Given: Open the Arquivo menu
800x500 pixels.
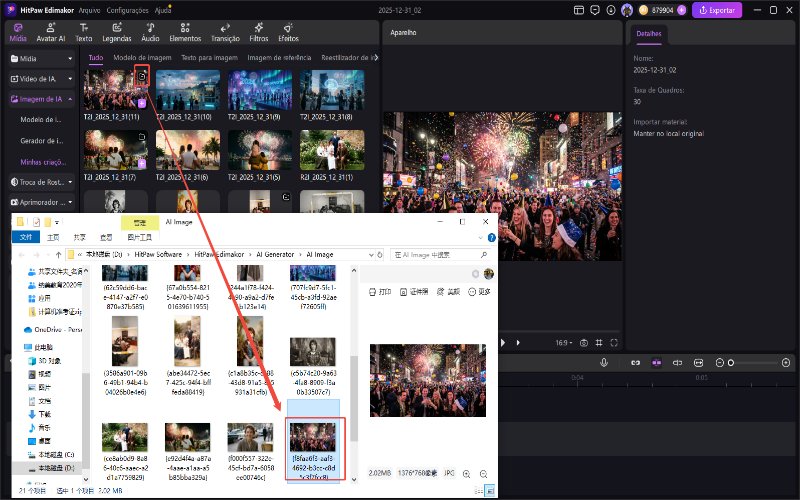Looking at the screenshot, I should pos(89,10).
